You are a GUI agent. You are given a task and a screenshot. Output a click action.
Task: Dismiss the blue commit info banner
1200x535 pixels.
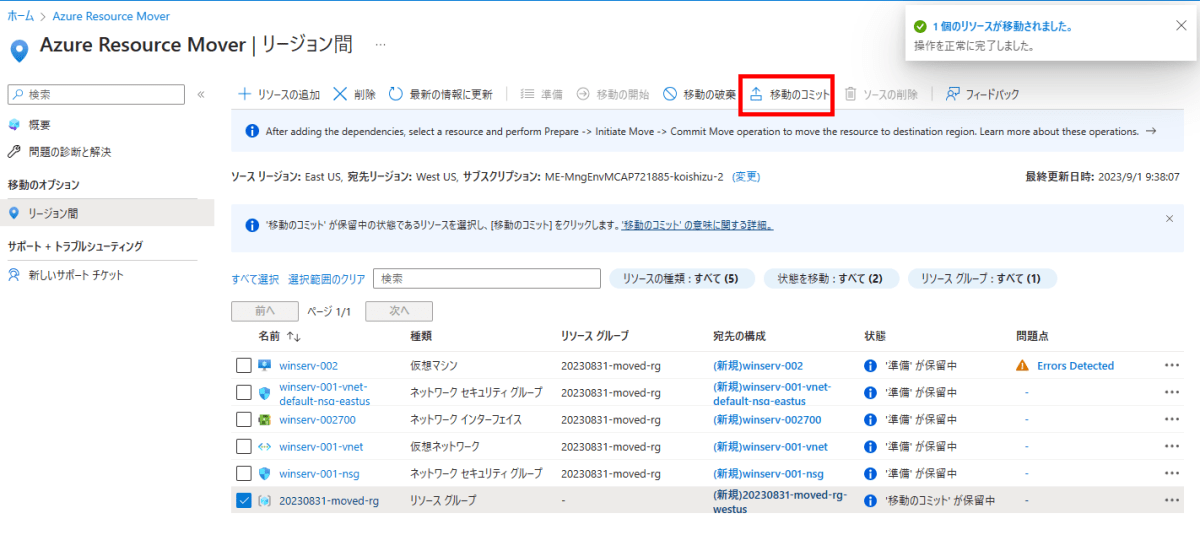pos(1170,218)
